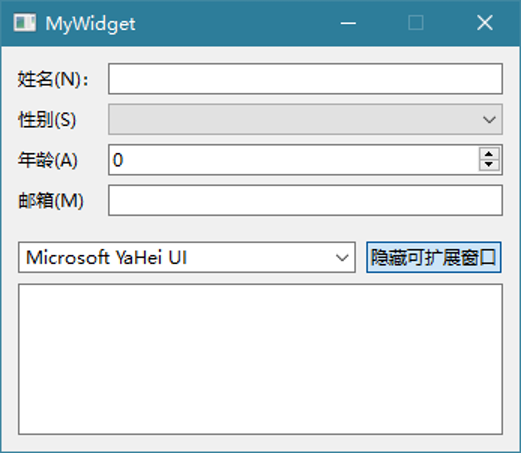Close the MyWidget window
The image size is (521, 453).
pos(485,23)
